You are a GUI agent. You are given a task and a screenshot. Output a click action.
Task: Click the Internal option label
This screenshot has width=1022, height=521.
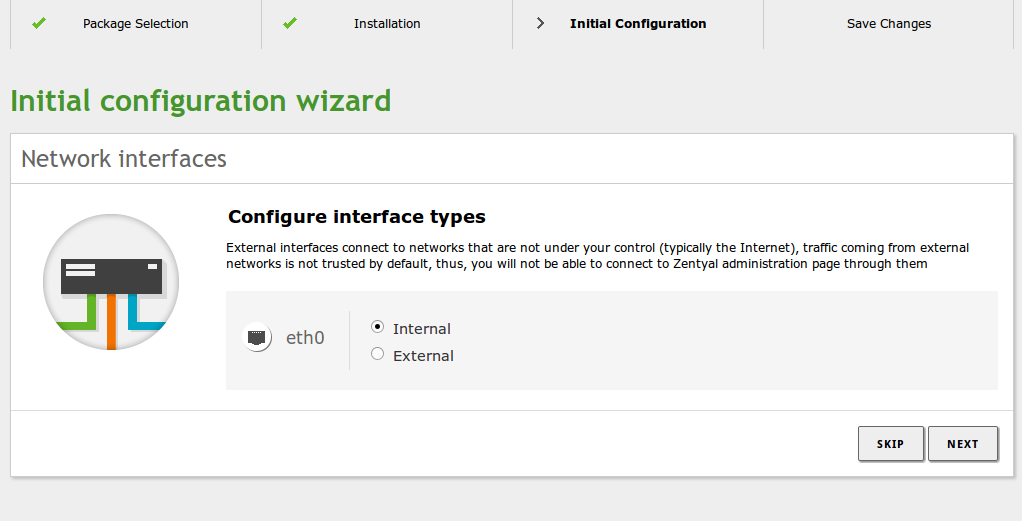(x=422, y=329)
